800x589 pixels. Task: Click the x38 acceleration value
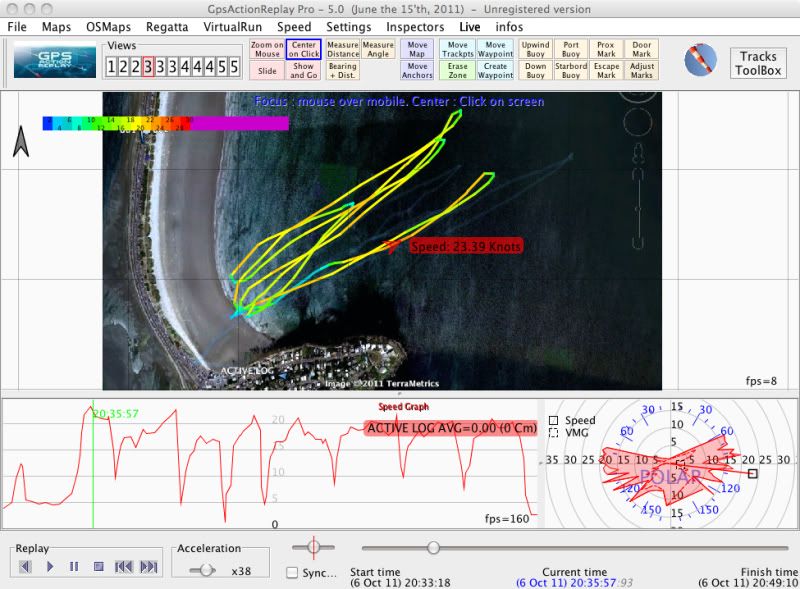pyautogui.click(x=241, y=571)
